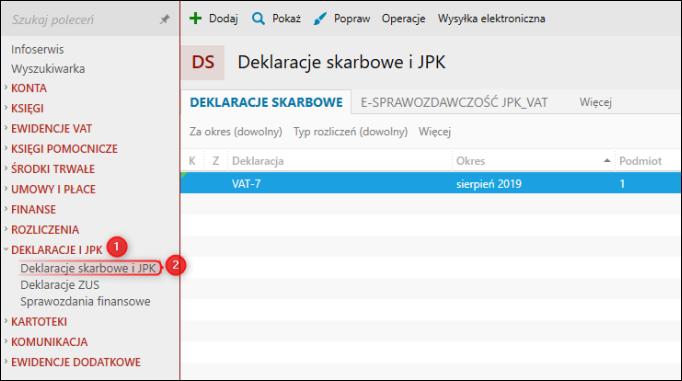The image size is (682, 381).
Task: Sort by the K column header
Action: pos(192,161)
